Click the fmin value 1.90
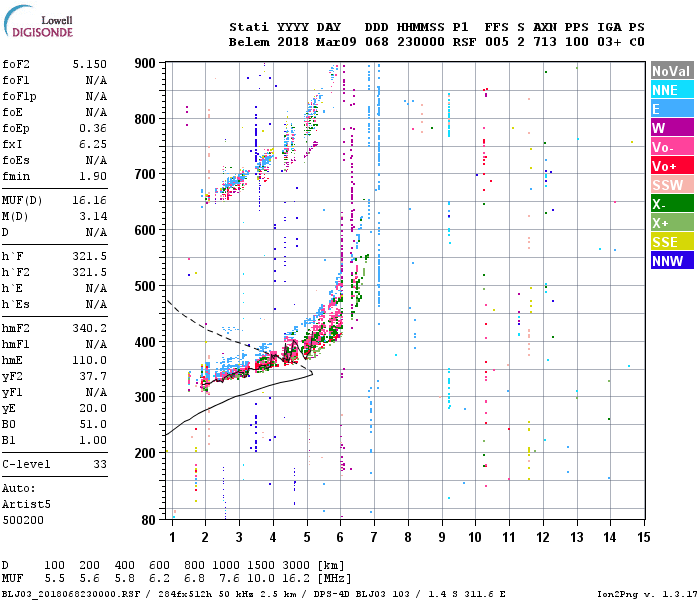This screenshot has width=700, height=600. tap(93, 176)
